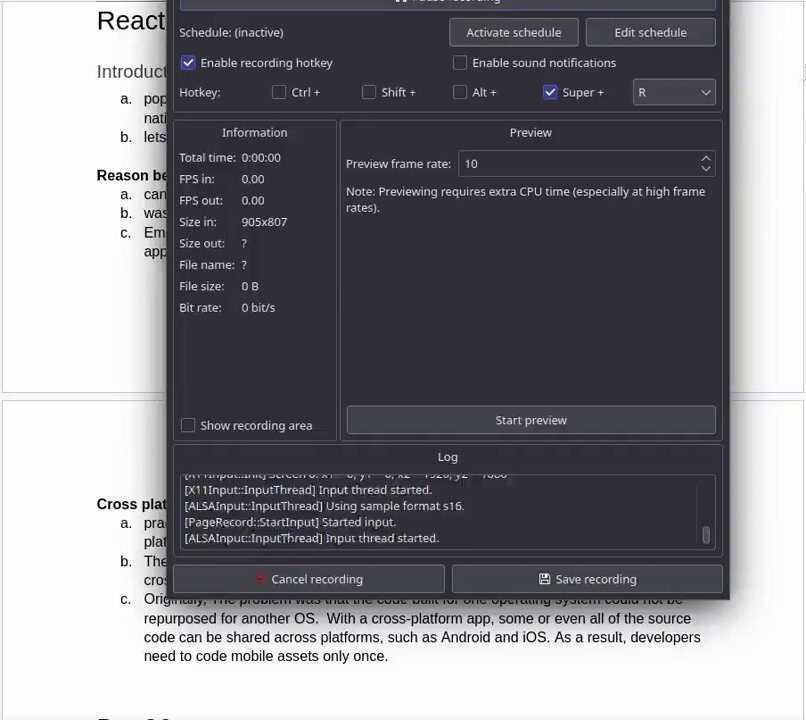
Task: Click the Activate schedule button
Action: pos(514,32)
